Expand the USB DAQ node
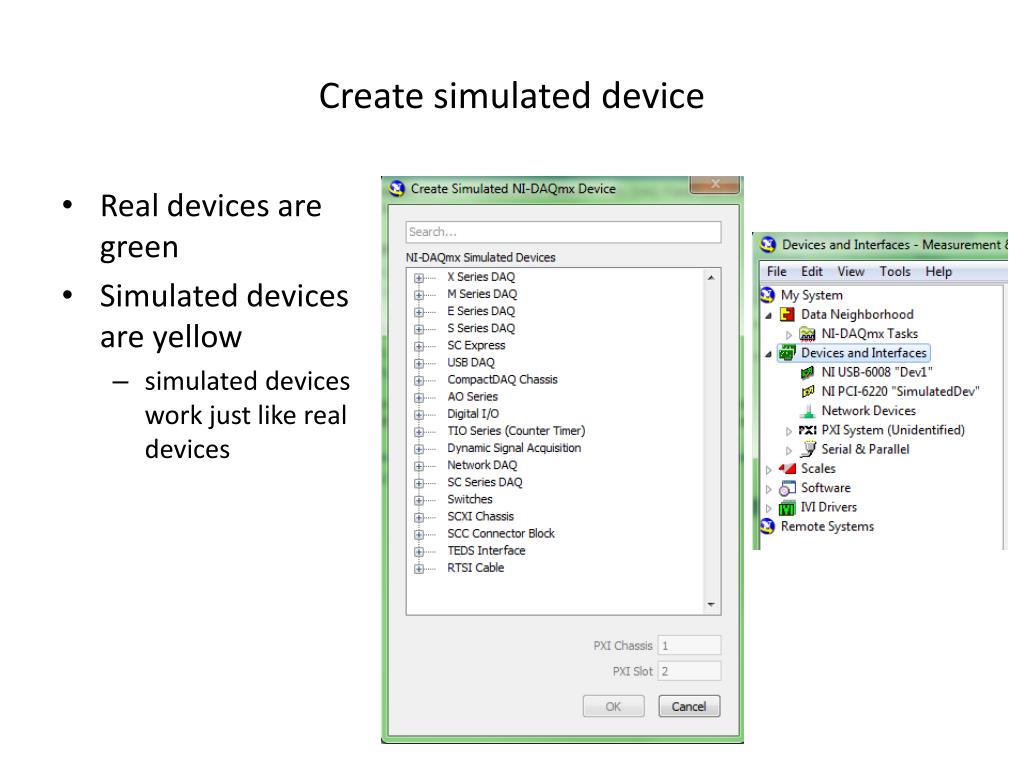Viewport: 1024px width, 768px height. (x=419, y=363)
